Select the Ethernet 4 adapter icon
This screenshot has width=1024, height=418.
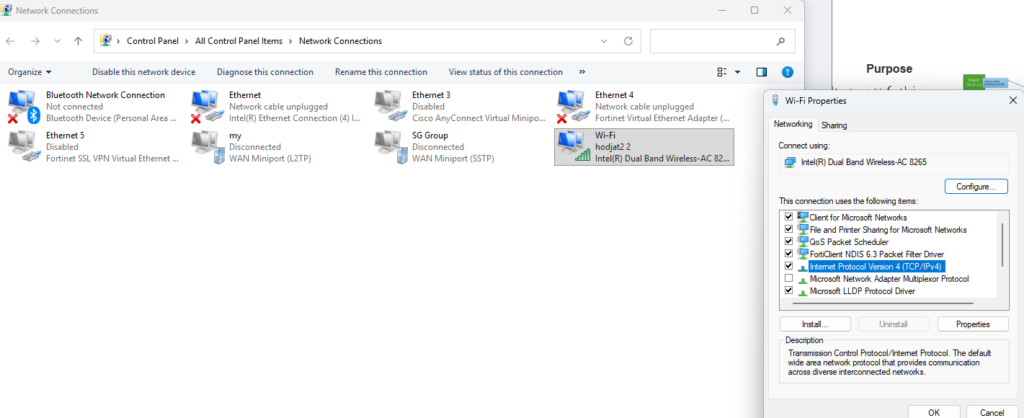[x=573, y=107]
